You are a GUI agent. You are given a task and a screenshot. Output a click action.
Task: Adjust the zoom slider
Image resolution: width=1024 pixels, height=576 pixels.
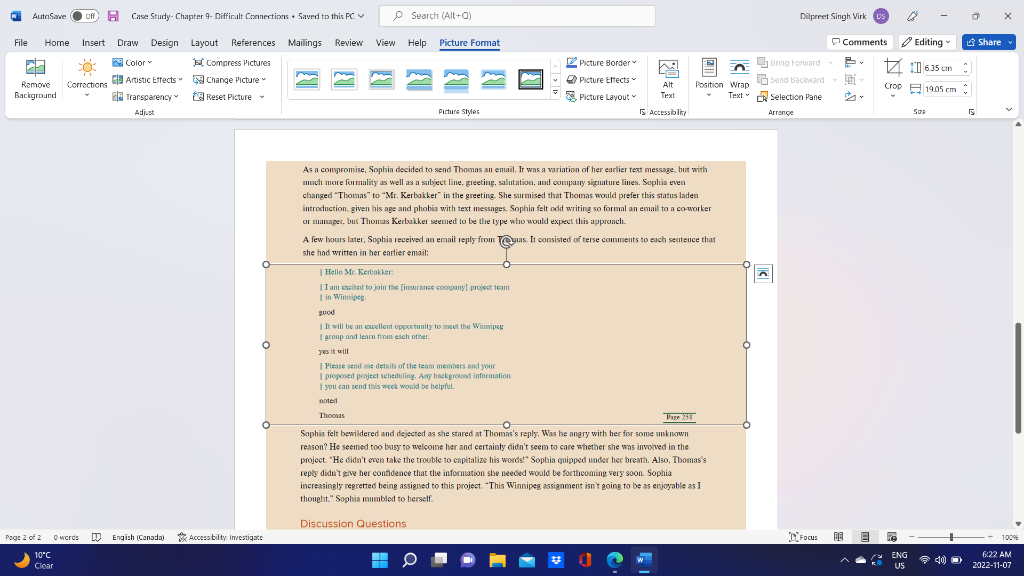[951, 537]
